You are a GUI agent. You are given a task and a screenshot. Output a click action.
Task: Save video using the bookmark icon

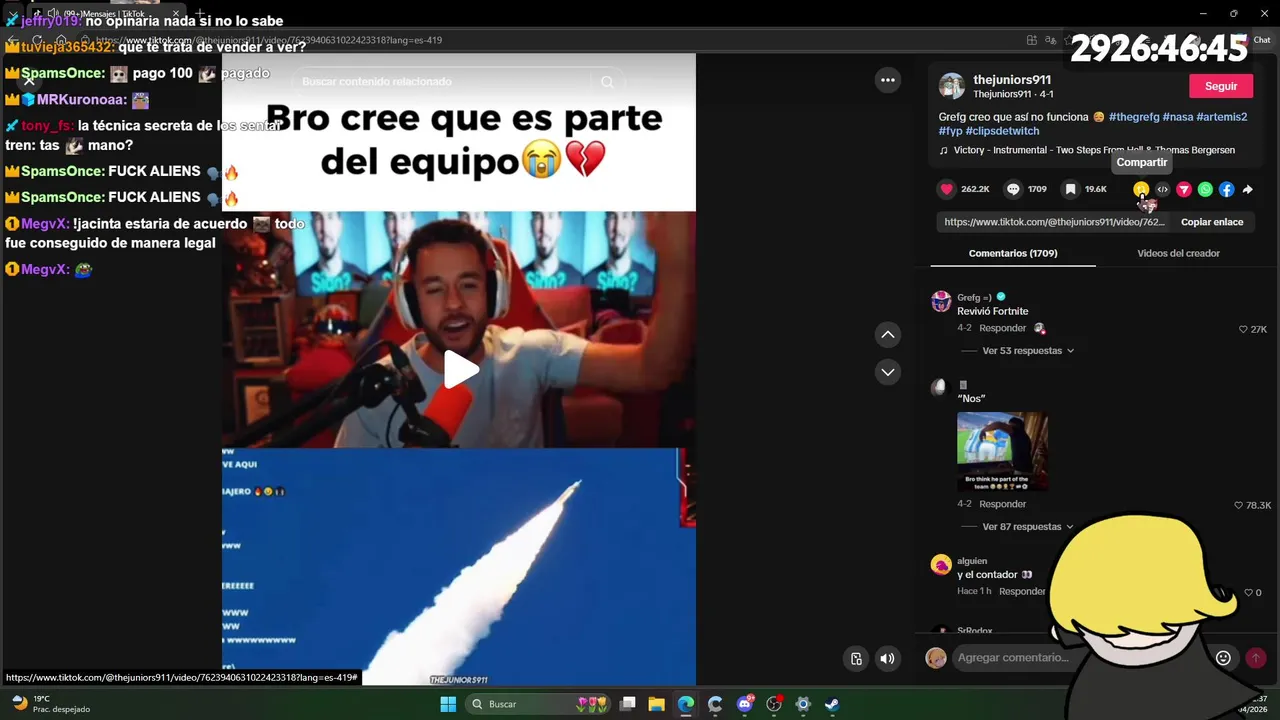[x=1071, y=189]
